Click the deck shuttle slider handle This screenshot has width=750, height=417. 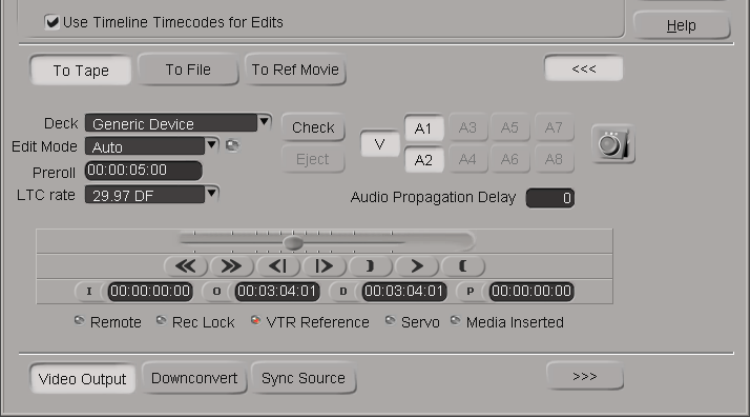(x=293, y=242)
